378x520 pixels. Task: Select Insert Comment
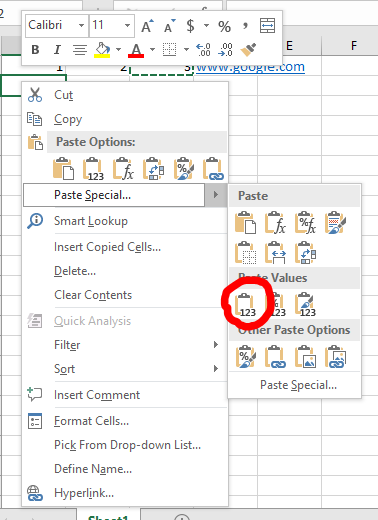[x=97, y=395]
